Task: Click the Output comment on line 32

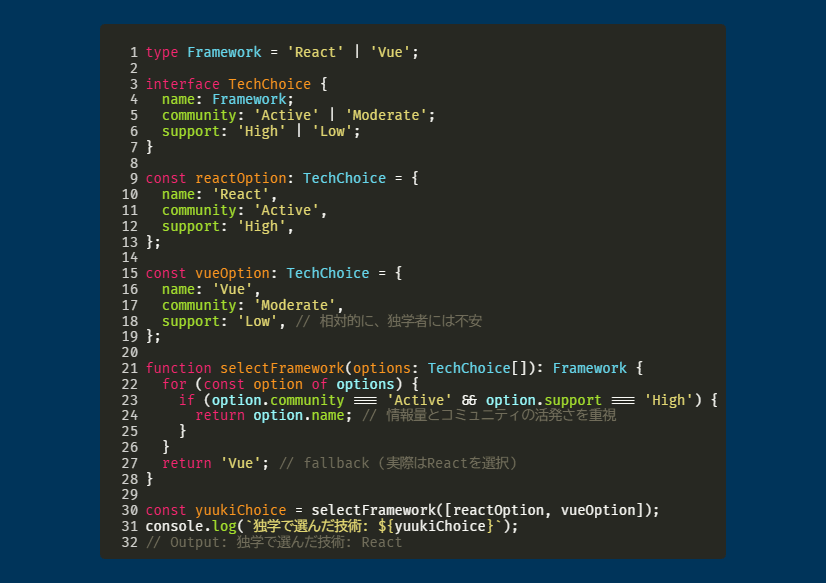Action: coord(274,542)
